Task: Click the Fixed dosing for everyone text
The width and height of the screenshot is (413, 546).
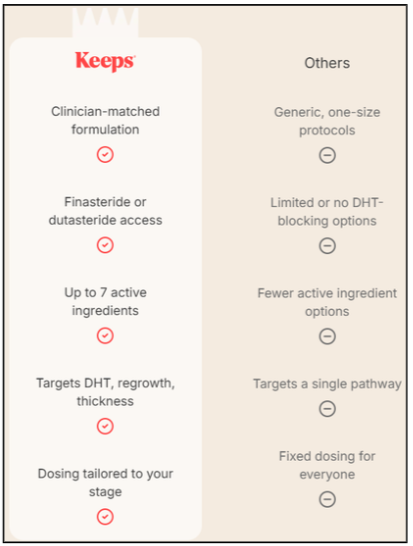Action: (327, 465)
